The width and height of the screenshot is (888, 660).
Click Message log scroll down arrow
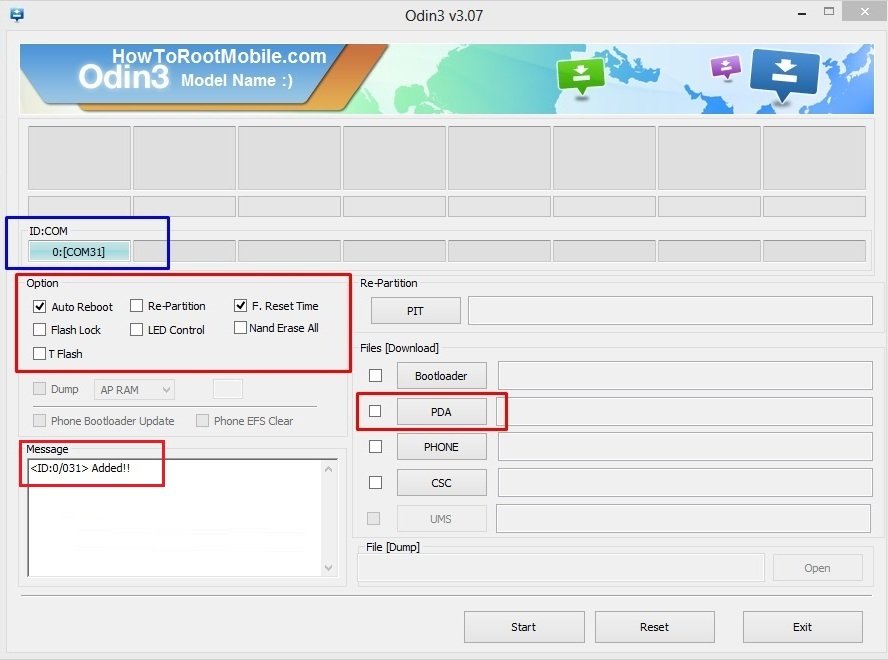[328, 568]
